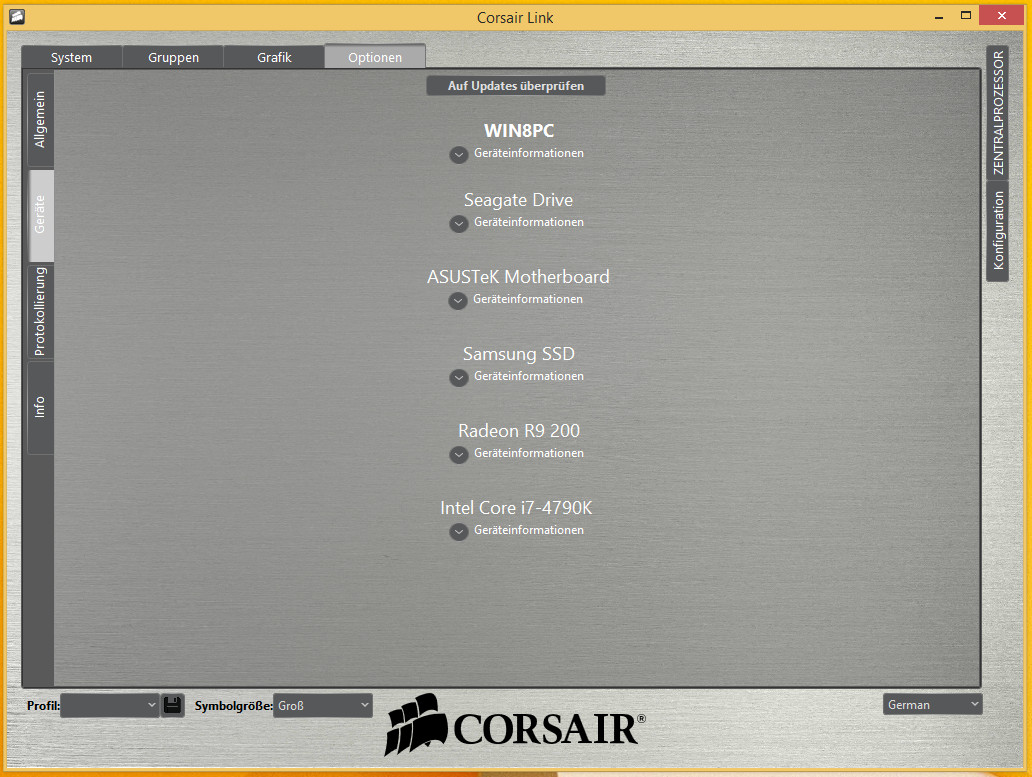Open the Symbolgröße dropdown showing Groß
The width and height of the screenshot is (1032, 777).
pyautogui.click(x=322, y=705)
